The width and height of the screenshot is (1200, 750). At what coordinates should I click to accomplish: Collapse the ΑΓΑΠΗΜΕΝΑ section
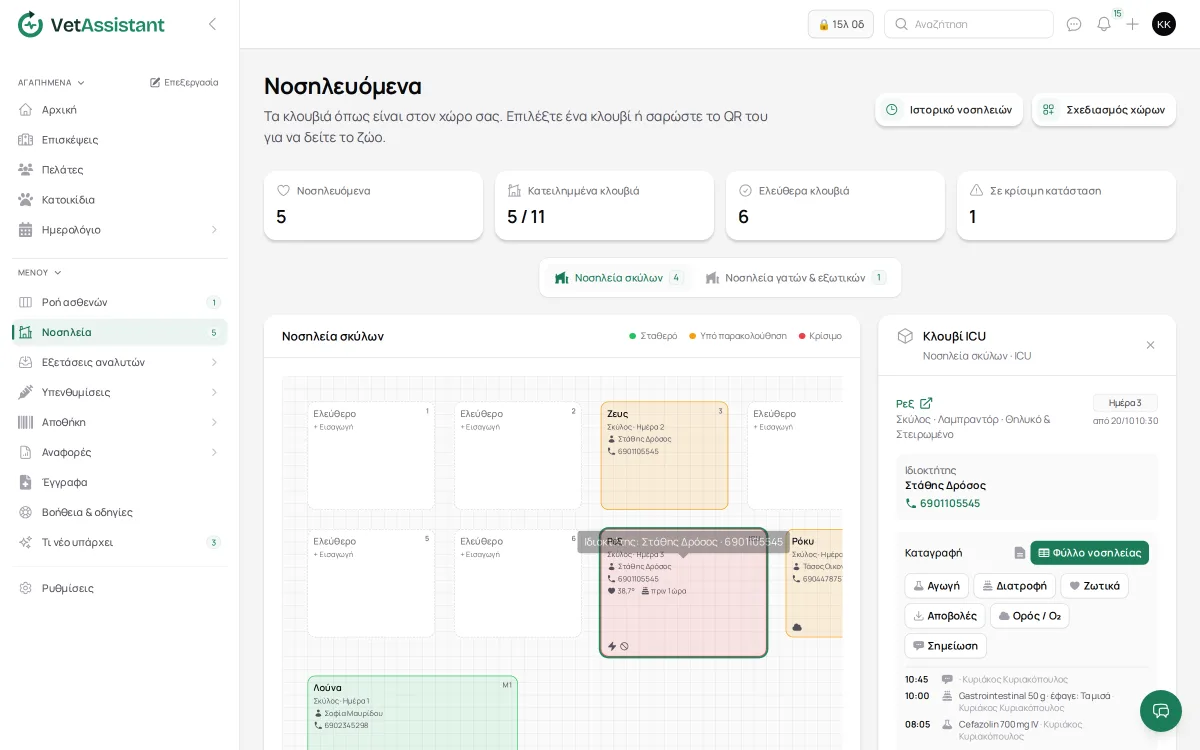click(51, 82)
